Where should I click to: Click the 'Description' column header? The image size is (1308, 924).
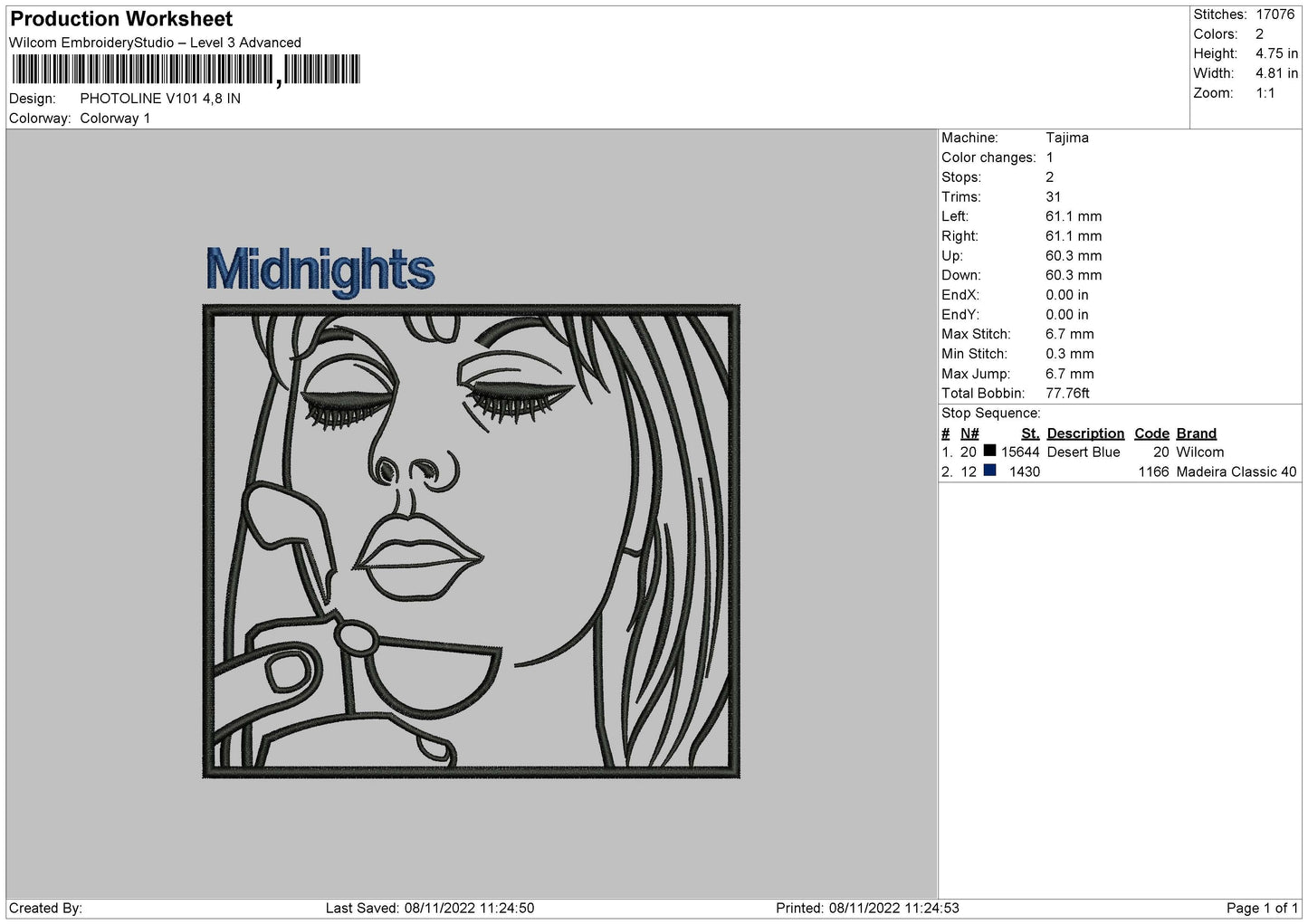[x=1085, y=433]
